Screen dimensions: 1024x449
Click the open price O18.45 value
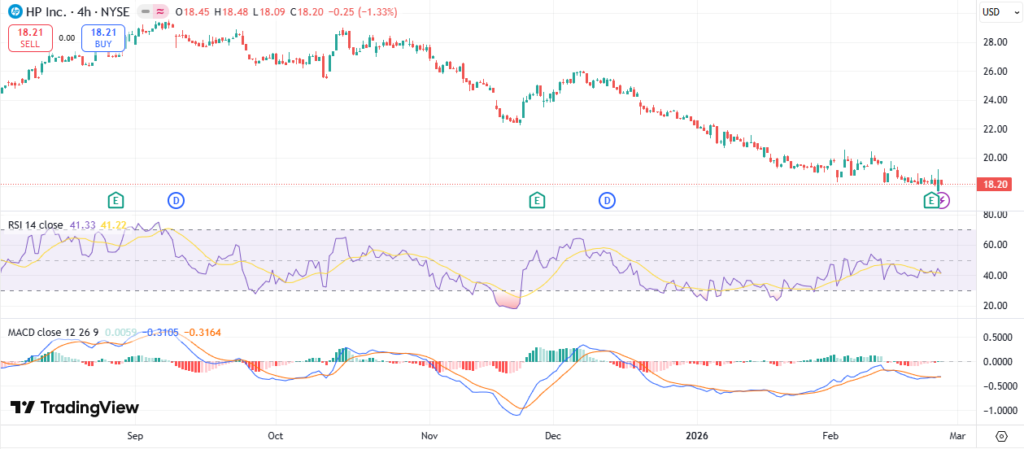pyautogui.click(x=193, y=12)
